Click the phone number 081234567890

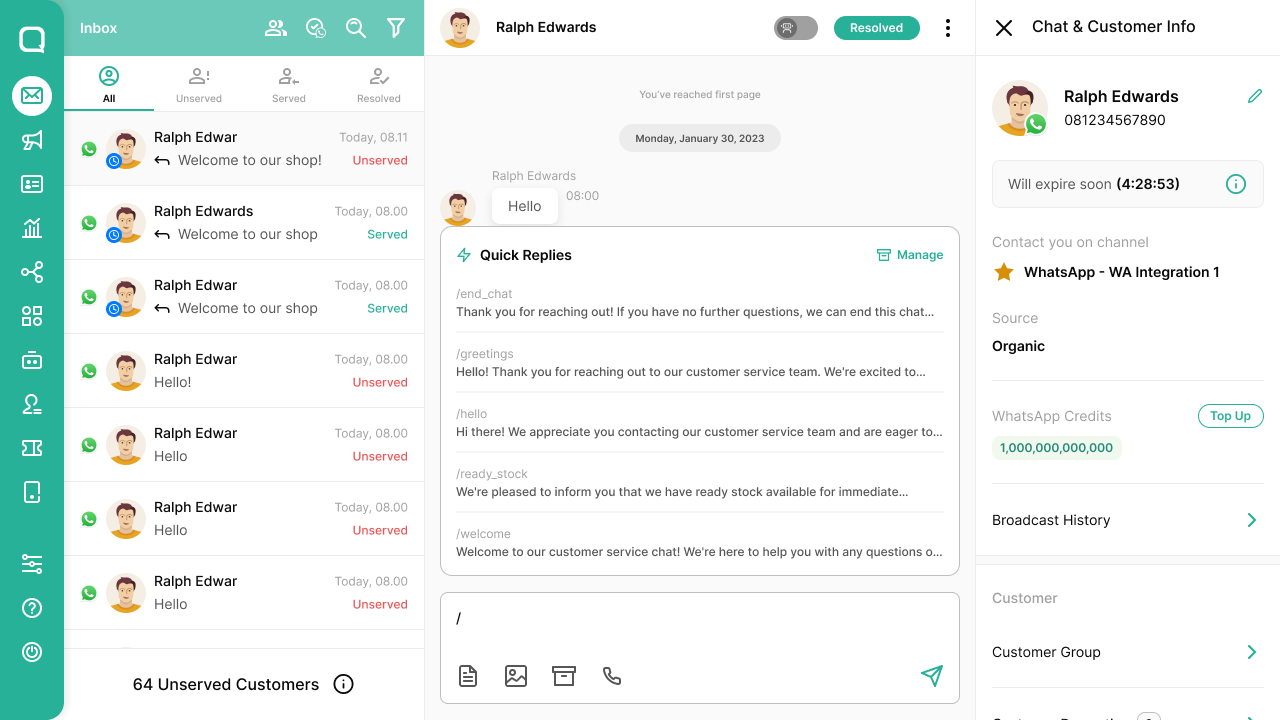[1115, 120]
